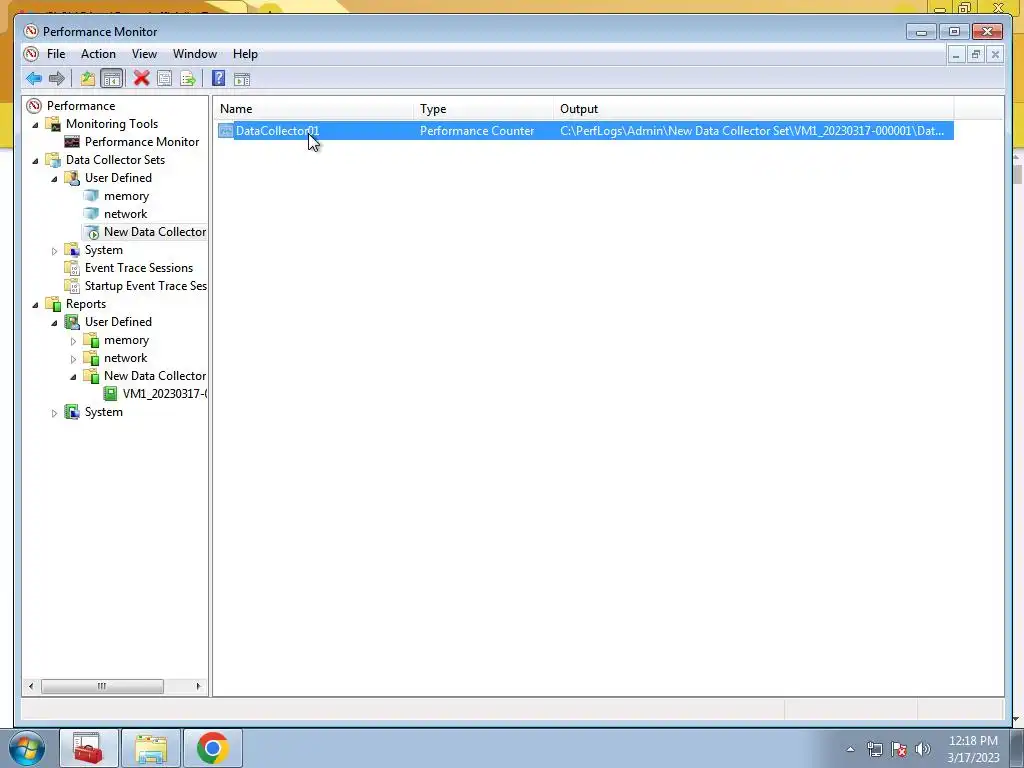Click the memory report folder icon
Screen dimensions: 1024x768
91,340
